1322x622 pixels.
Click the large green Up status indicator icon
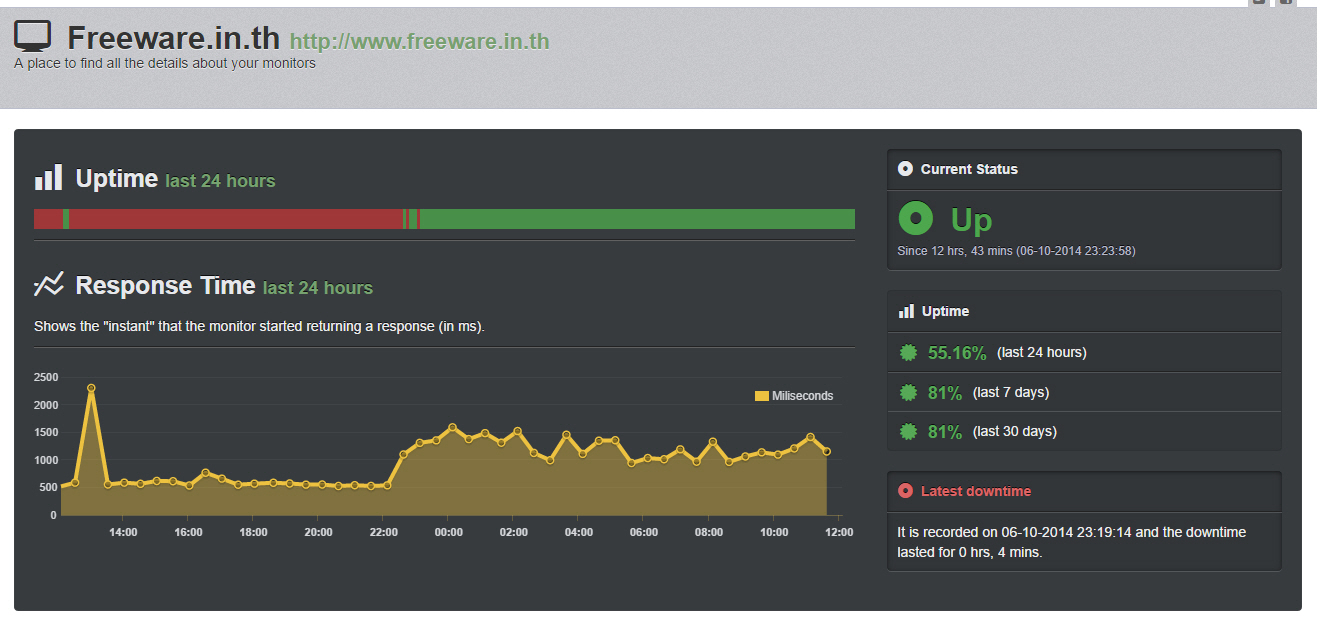[x=915, y=218]
